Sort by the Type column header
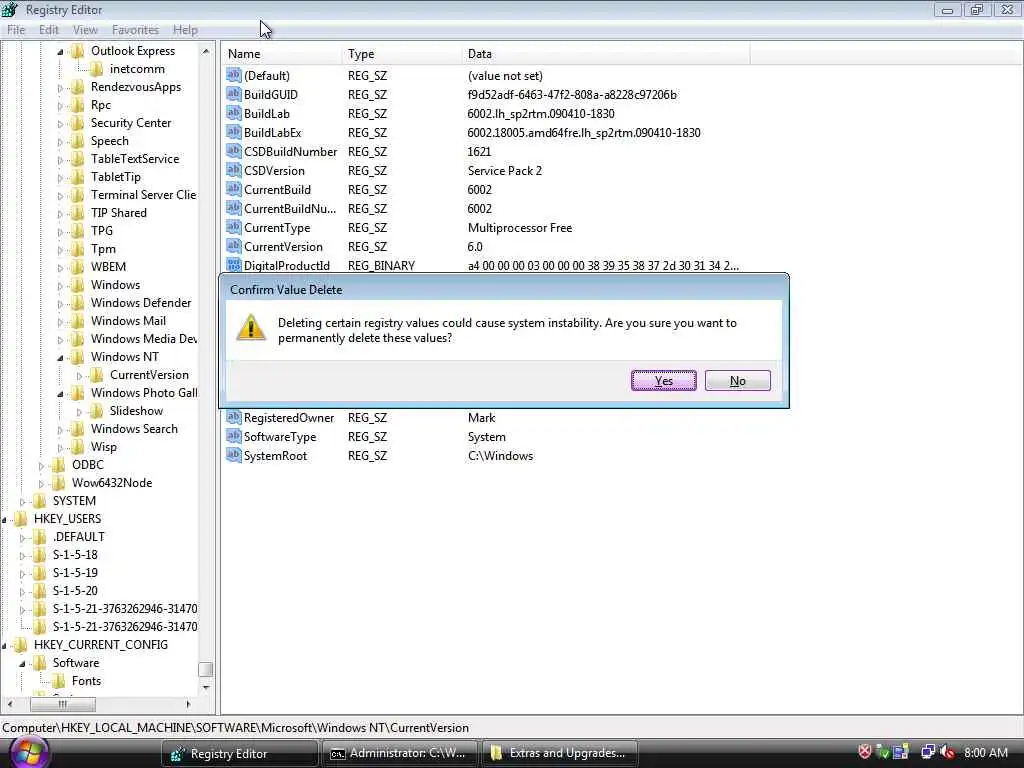 tap(400, 54)
